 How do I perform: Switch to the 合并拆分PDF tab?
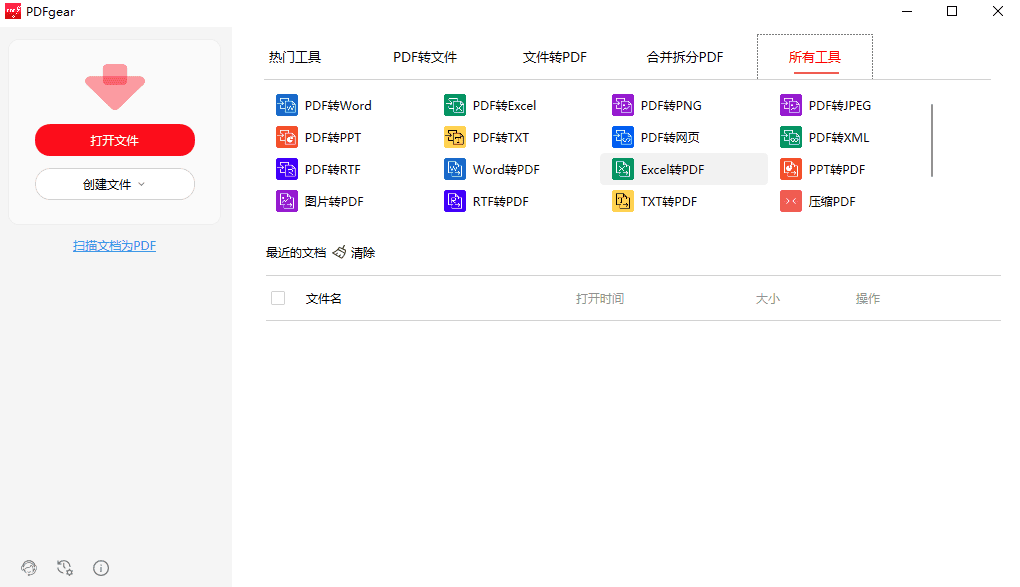683,57
